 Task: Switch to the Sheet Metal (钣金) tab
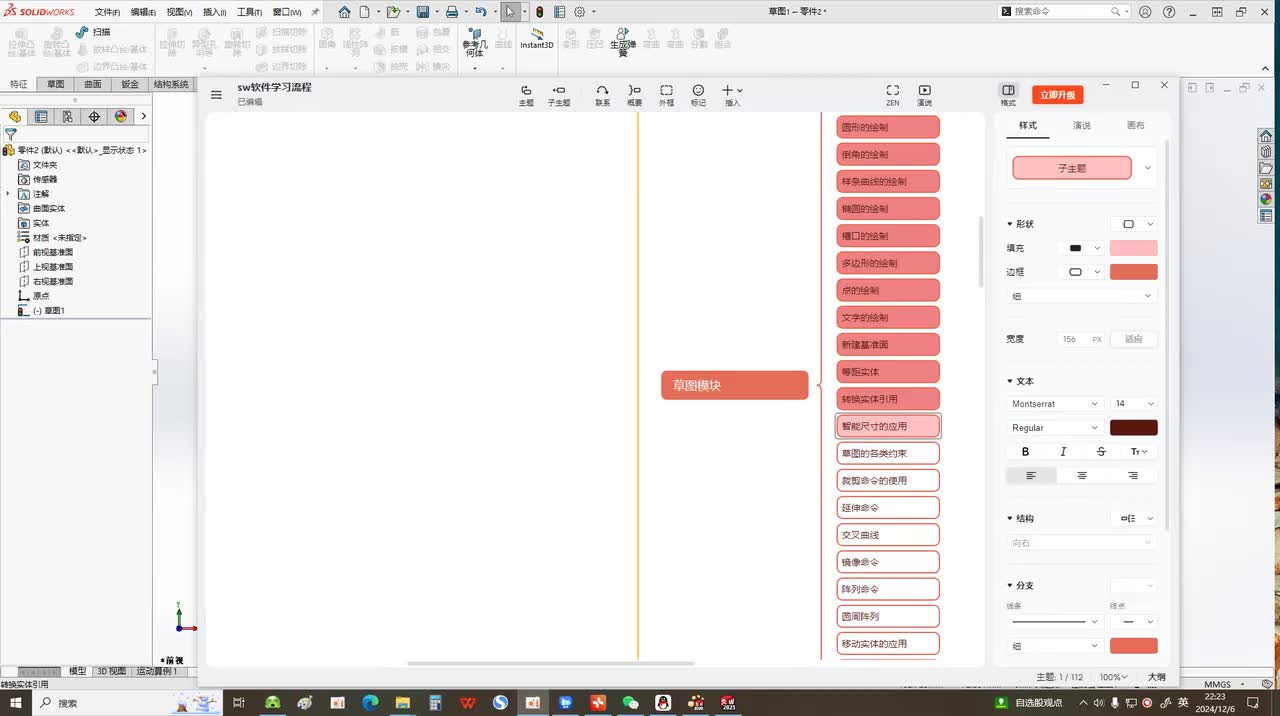pyautogui.click(x=130, y=85)
